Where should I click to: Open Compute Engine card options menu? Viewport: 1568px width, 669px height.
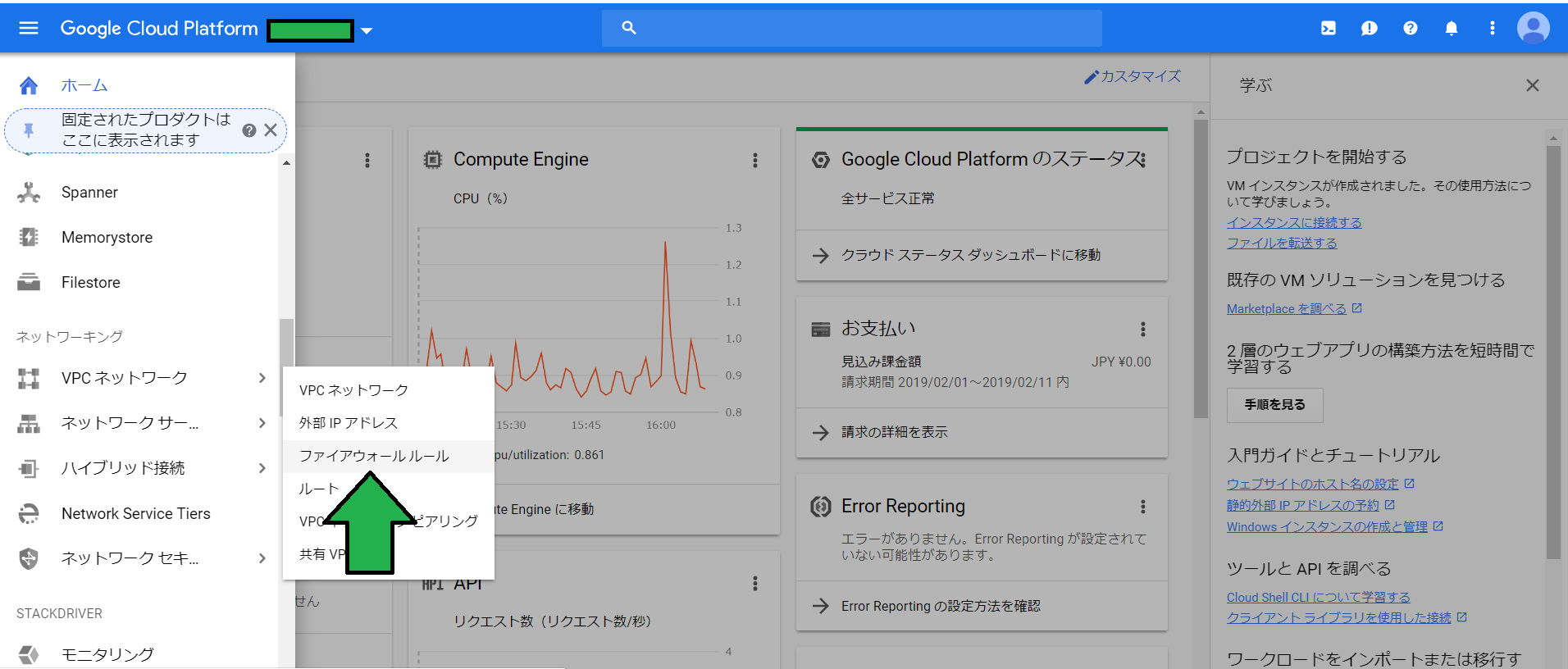pyautogui.click(x=755, y=161)
